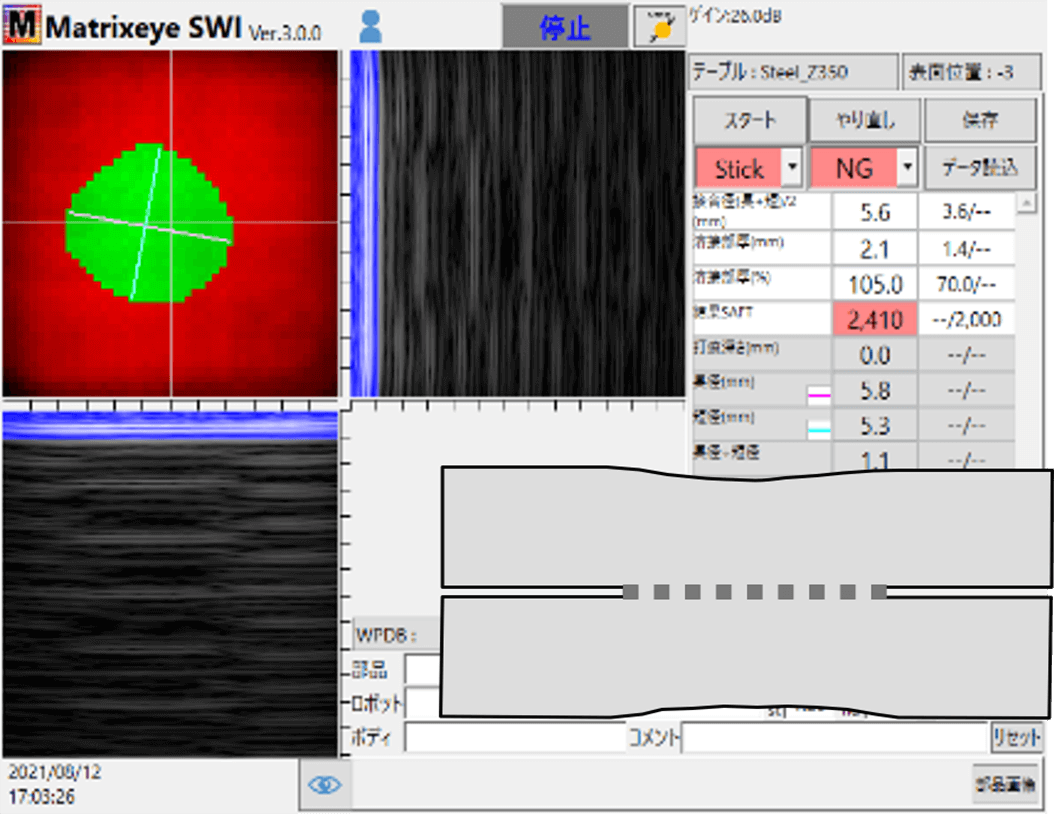Screen dimensions: 1054x814
Task: Open the NG judgment dropdown arrow
Action: coord(906,168)
